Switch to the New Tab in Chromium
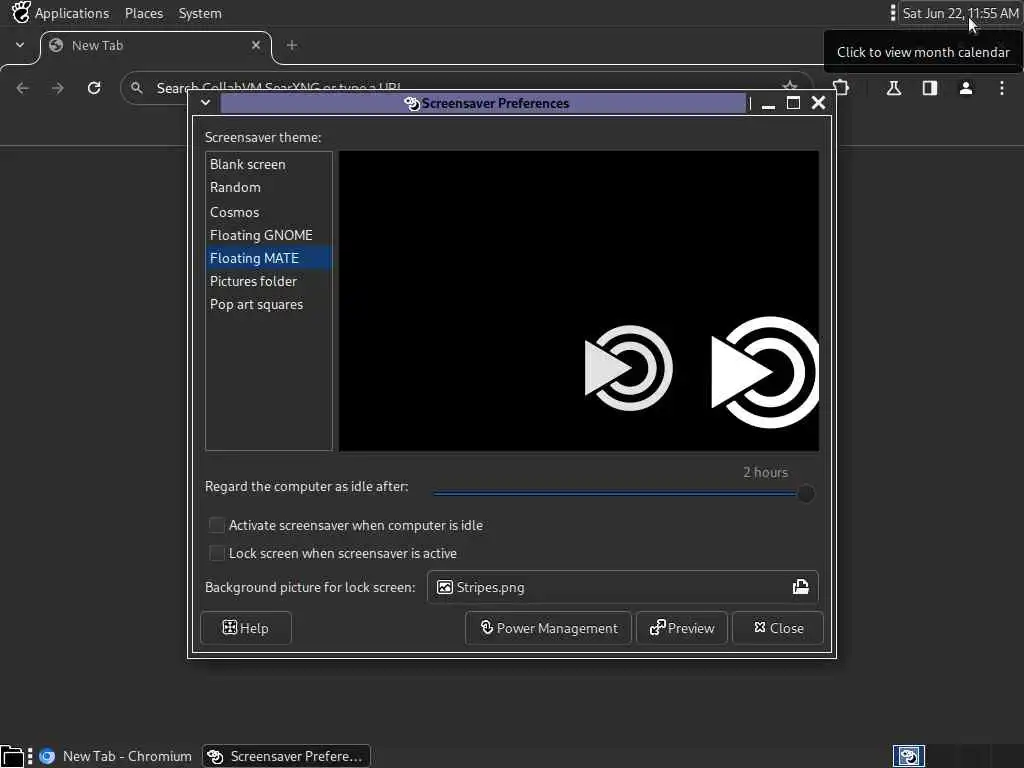The image size is (1024, 768). tap(156, 46)
